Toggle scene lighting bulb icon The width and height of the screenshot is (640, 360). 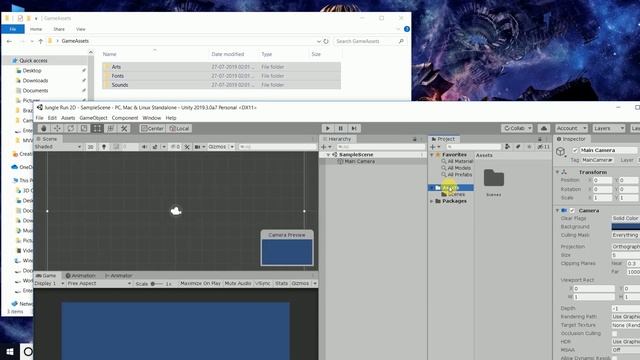[x=104, y=147]
